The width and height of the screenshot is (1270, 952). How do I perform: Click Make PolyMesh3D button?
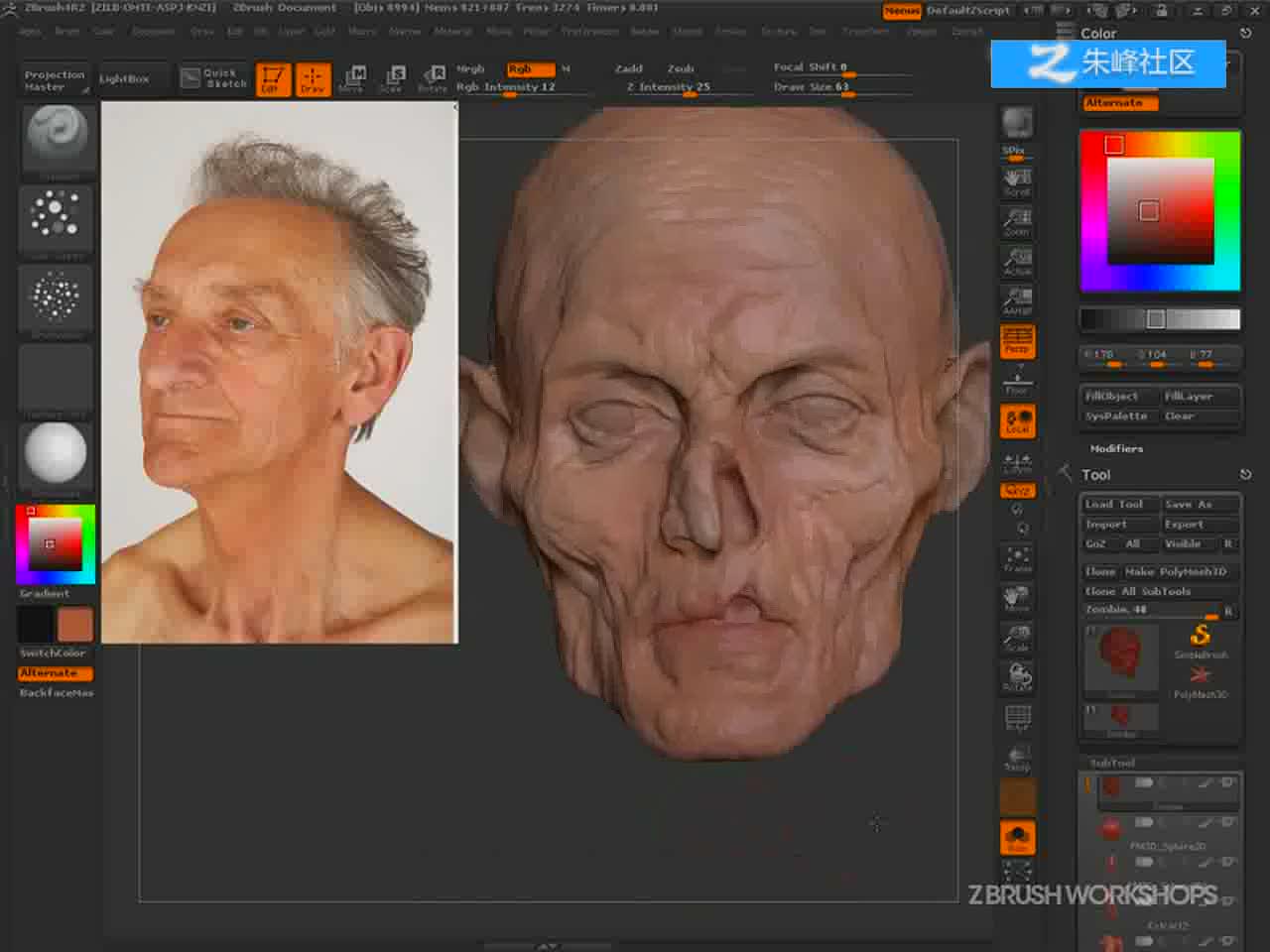pos(1180,571)
